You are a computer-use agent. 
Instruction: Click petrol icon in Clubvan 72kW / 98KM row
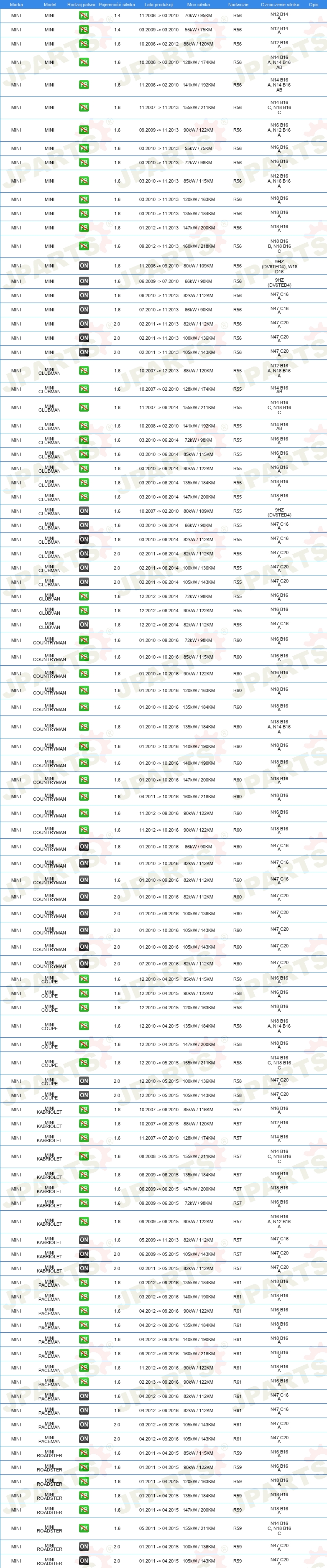pos(84,596)
